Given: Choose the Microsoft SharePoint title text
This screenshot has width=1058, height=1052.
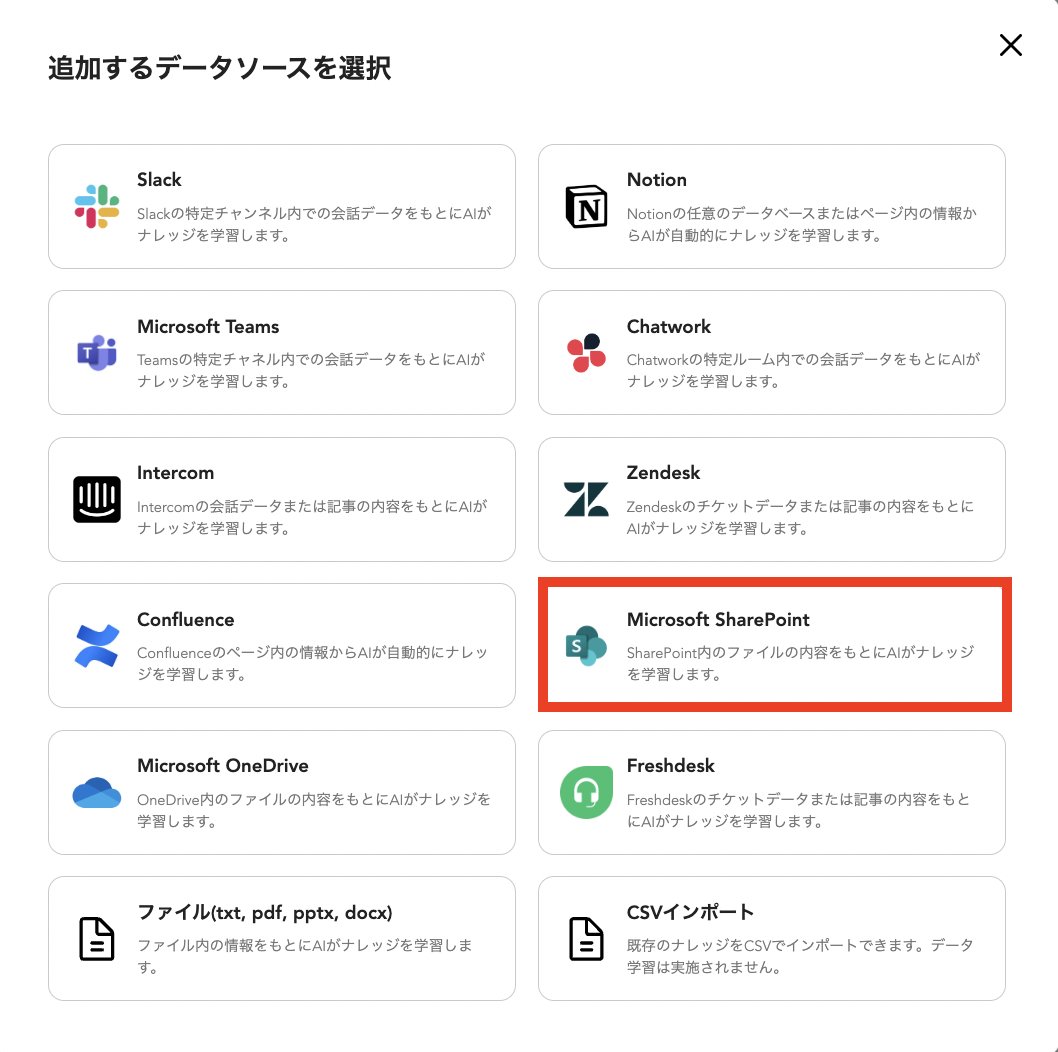Looking at the screenshot, I should click(x=718, y=619).
